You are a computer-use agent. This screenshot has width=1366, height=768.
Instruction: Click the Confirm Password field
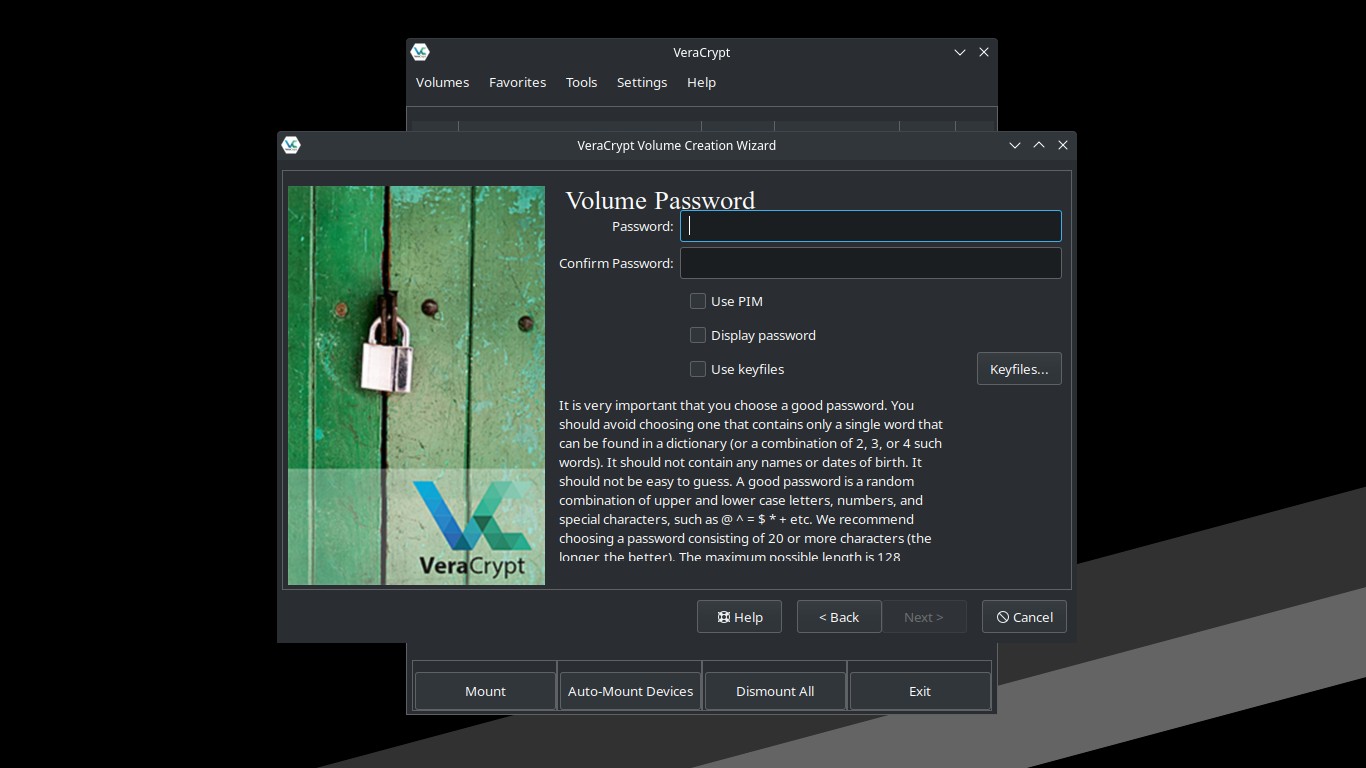pyautogui.click(x=870, y=263)
